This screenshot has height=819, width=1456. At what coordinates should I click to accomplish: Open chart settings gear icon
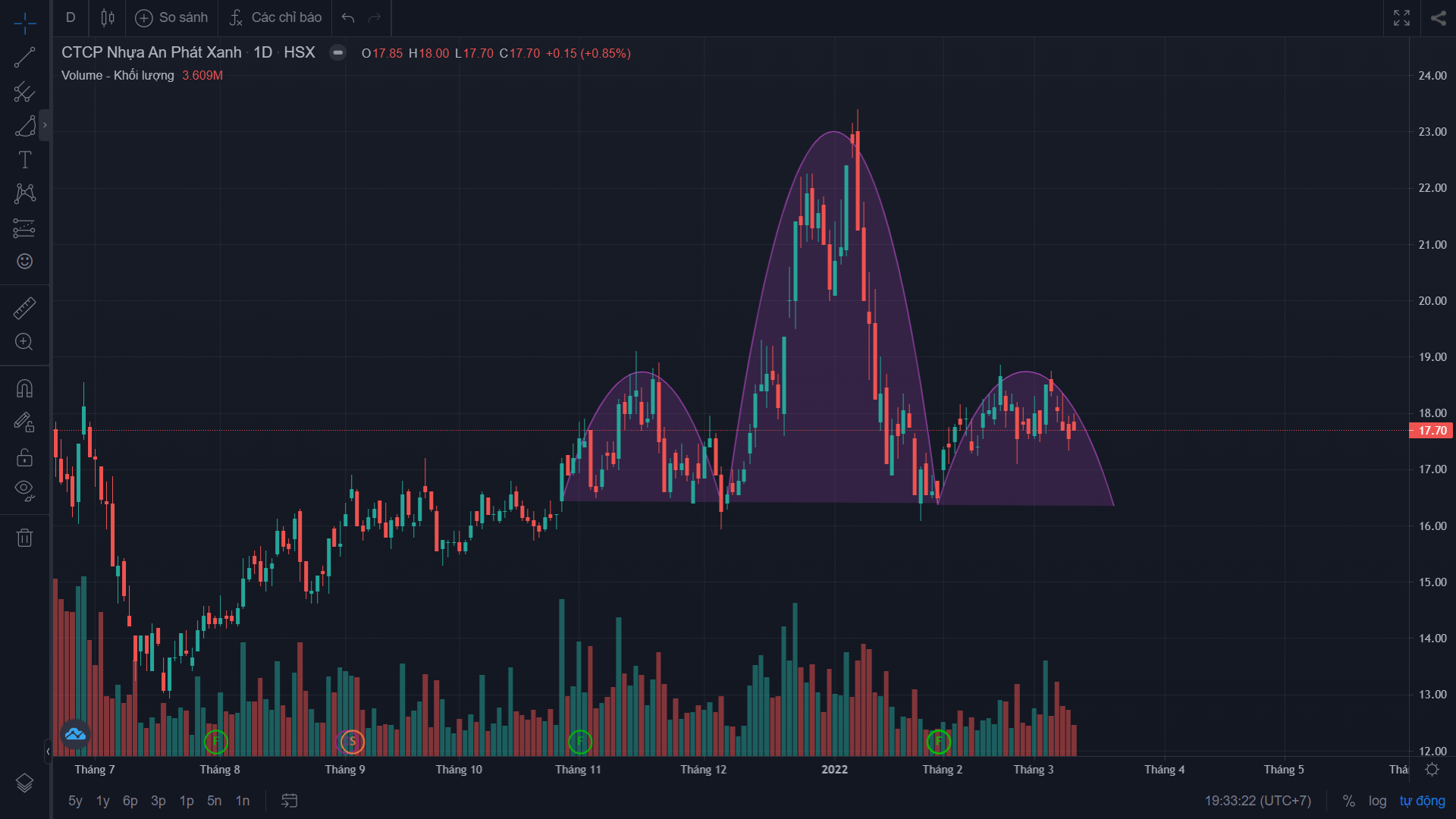pyautogui.click(x=1432, y=770)
